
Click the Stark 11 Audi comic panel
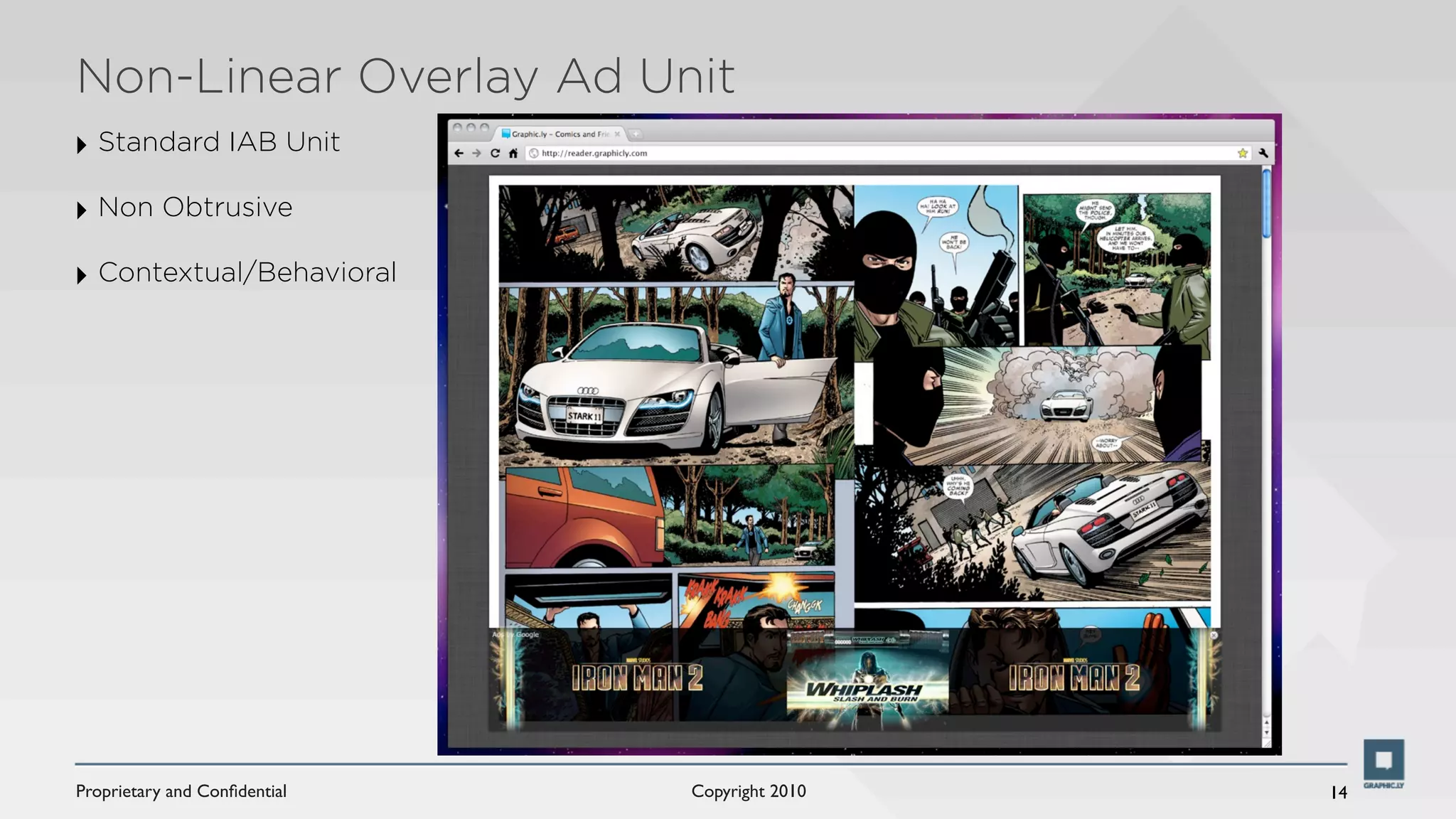point(675,375)
